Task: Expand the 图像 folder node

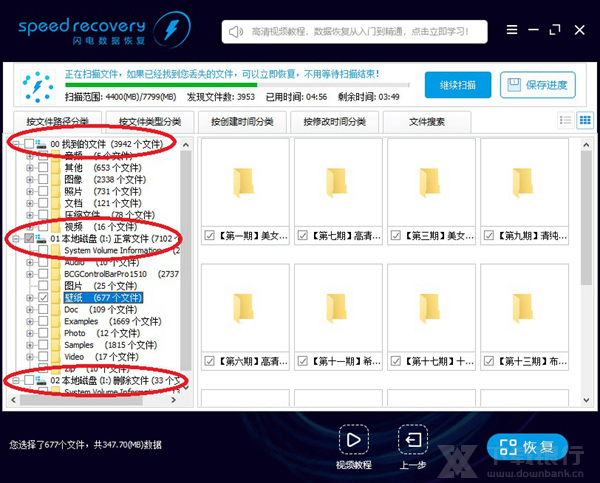Action: [x=30, y=179]
